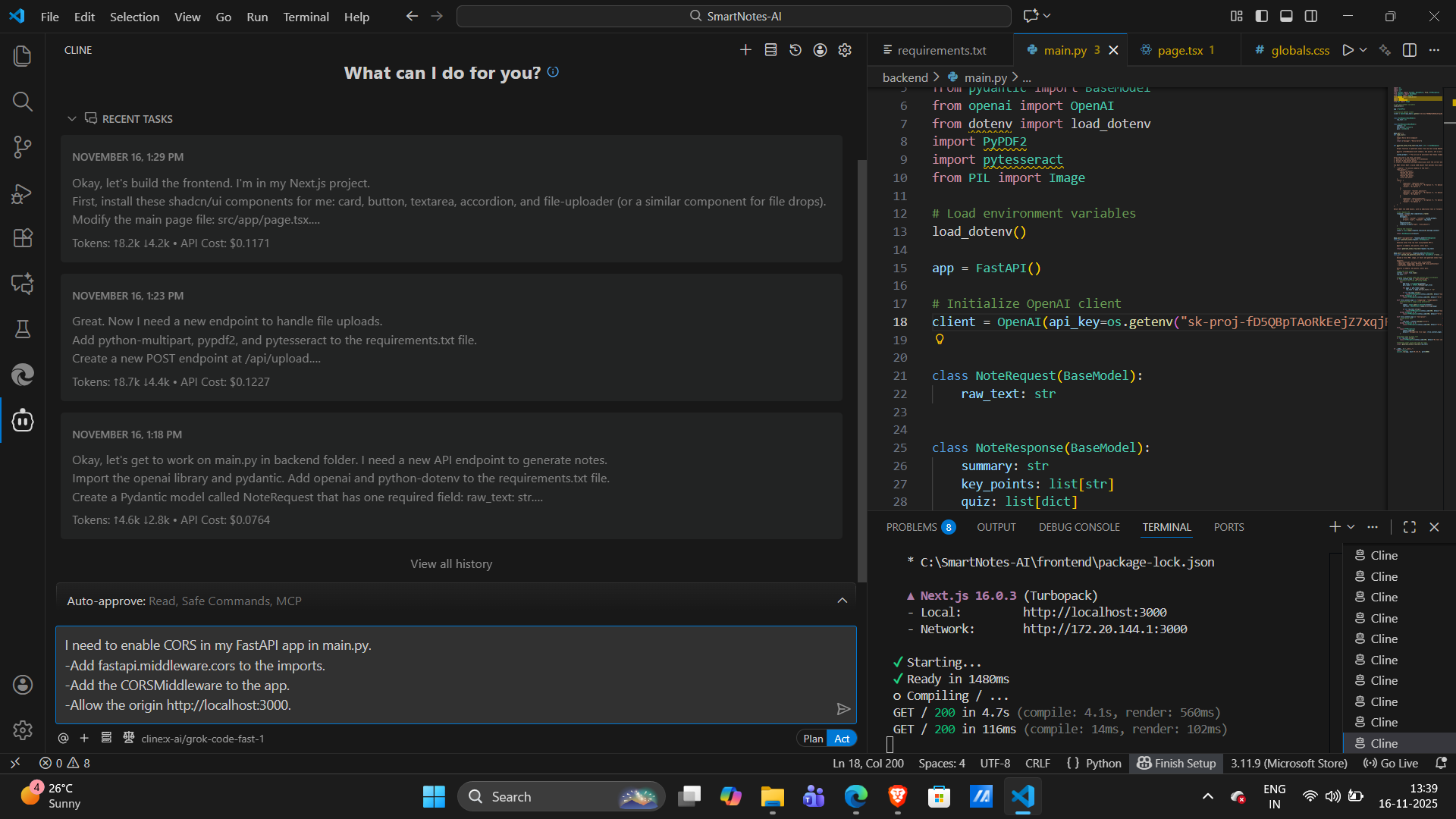Start a new Cline task with plus icon
Viewport: 1456px width, 819px height.
tap(745, 50)
